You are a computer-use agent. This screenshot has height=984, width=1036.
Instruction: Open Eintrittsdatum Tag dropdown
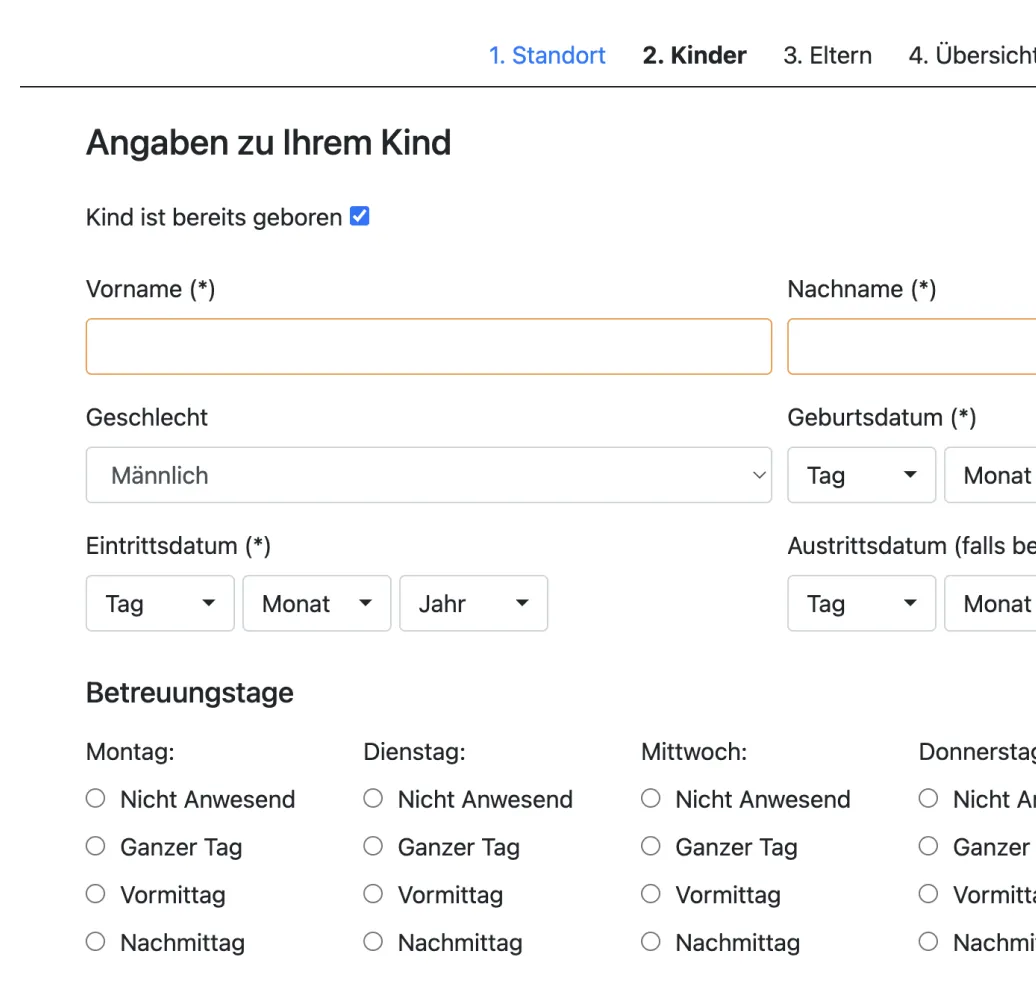pyautogui.click(x=160, y=603)
